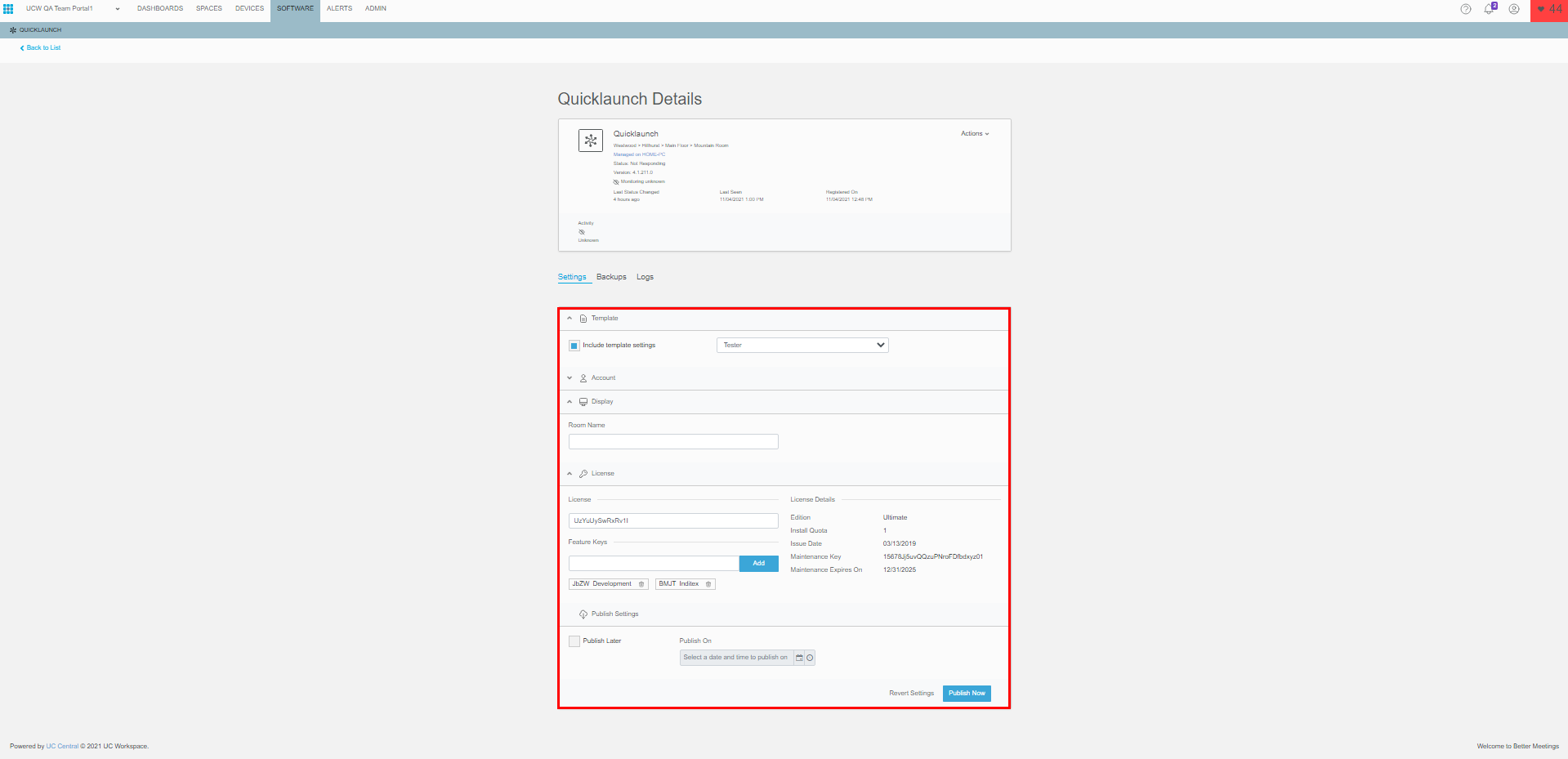
Task: Open the UC Central footer link
Action: coord(62,747)
